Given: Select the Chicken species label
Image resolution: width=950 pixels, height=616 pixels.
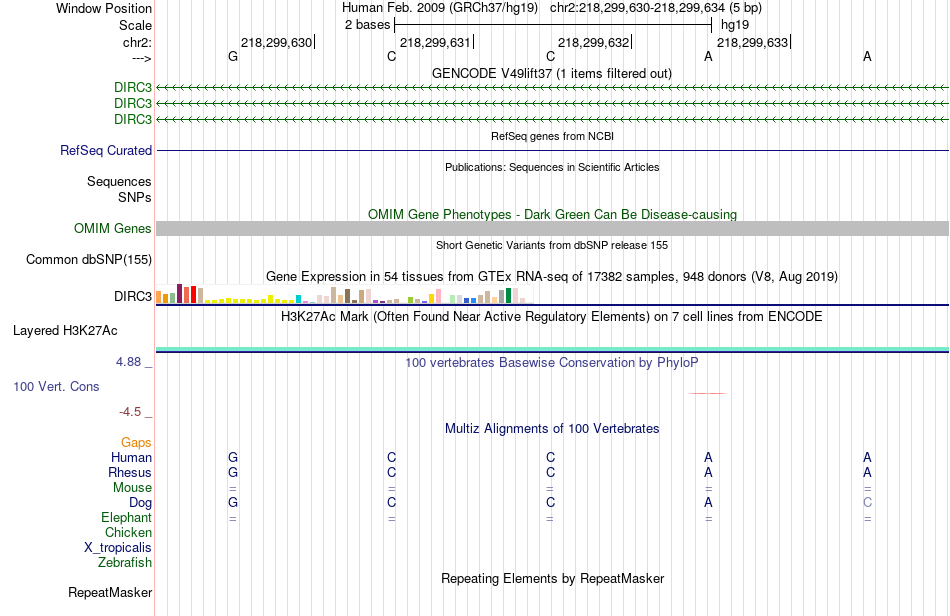Looking at the screenshot, I should coord(128,532).
